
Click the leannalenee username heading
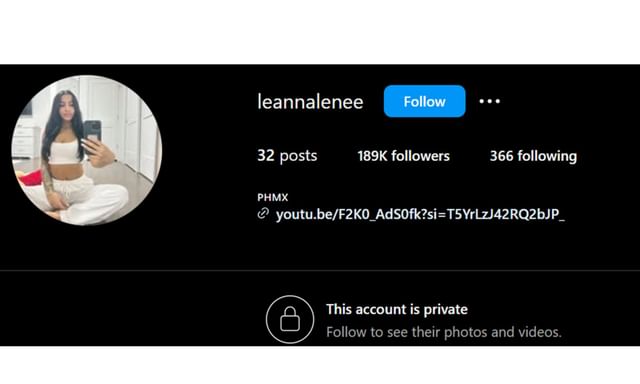click(310, 102)
